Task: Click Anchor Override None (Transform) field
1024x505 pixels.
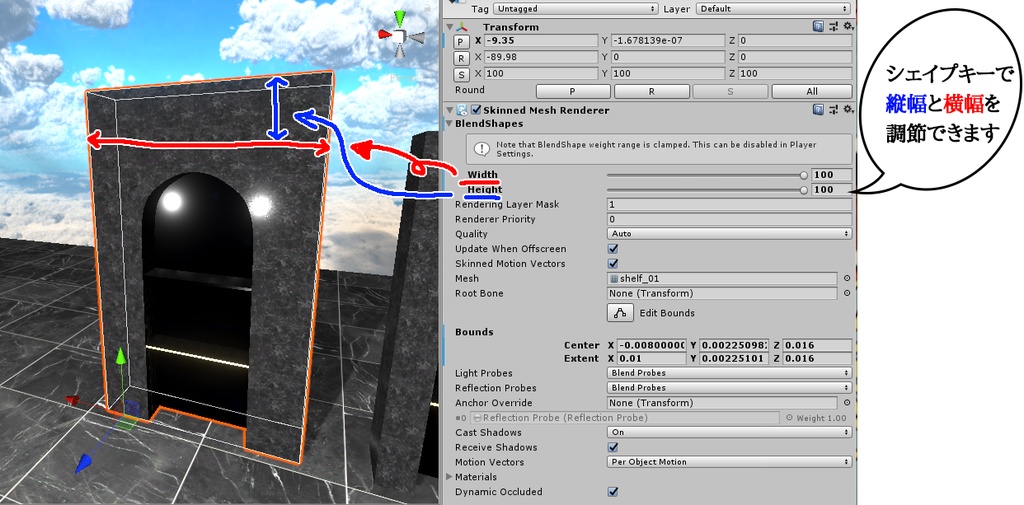Action: coord(722,403)
